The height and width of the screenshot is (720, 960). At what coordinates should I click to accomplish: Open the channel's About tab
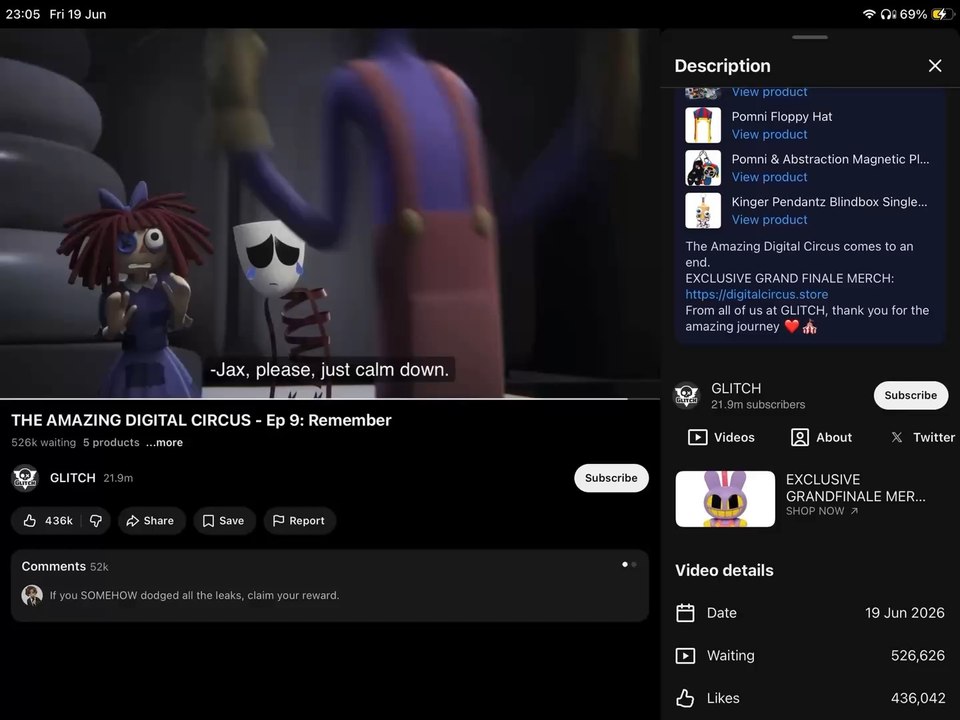[x=821, y=437]
